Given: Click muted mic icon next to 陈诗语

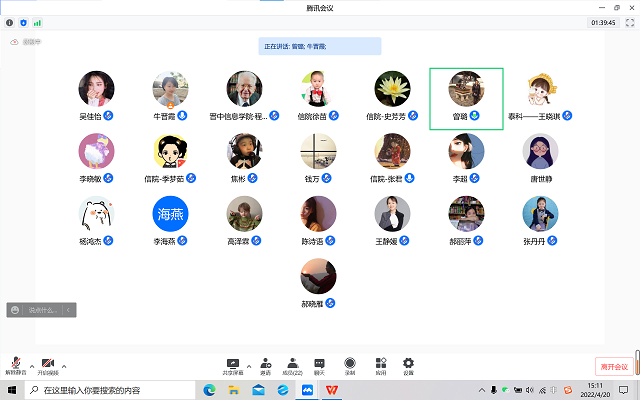Looking at the screenshot, I should 330,240.
